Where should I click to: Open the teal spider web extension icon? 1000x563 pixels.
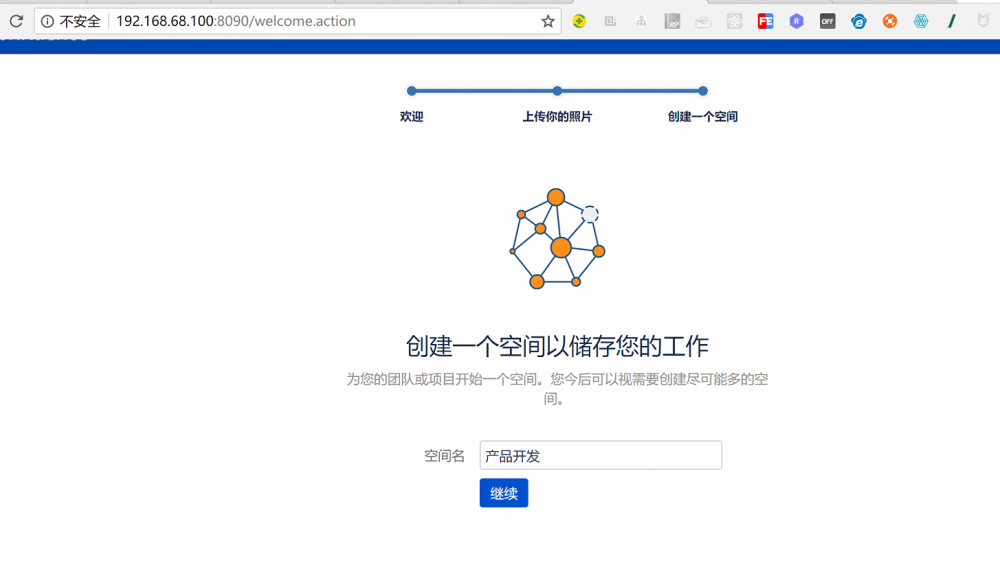[921, 21]
